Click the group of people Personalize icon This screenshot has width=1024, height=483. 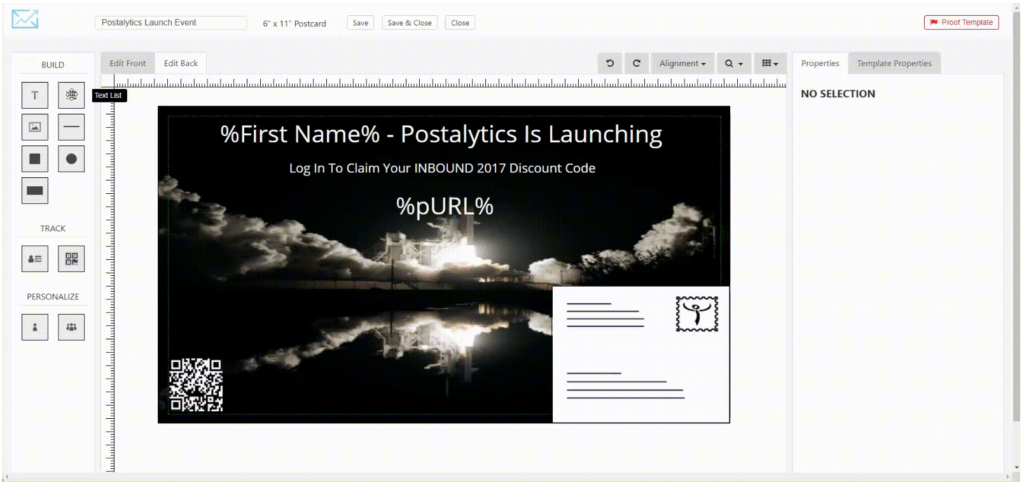click(71, 327)
